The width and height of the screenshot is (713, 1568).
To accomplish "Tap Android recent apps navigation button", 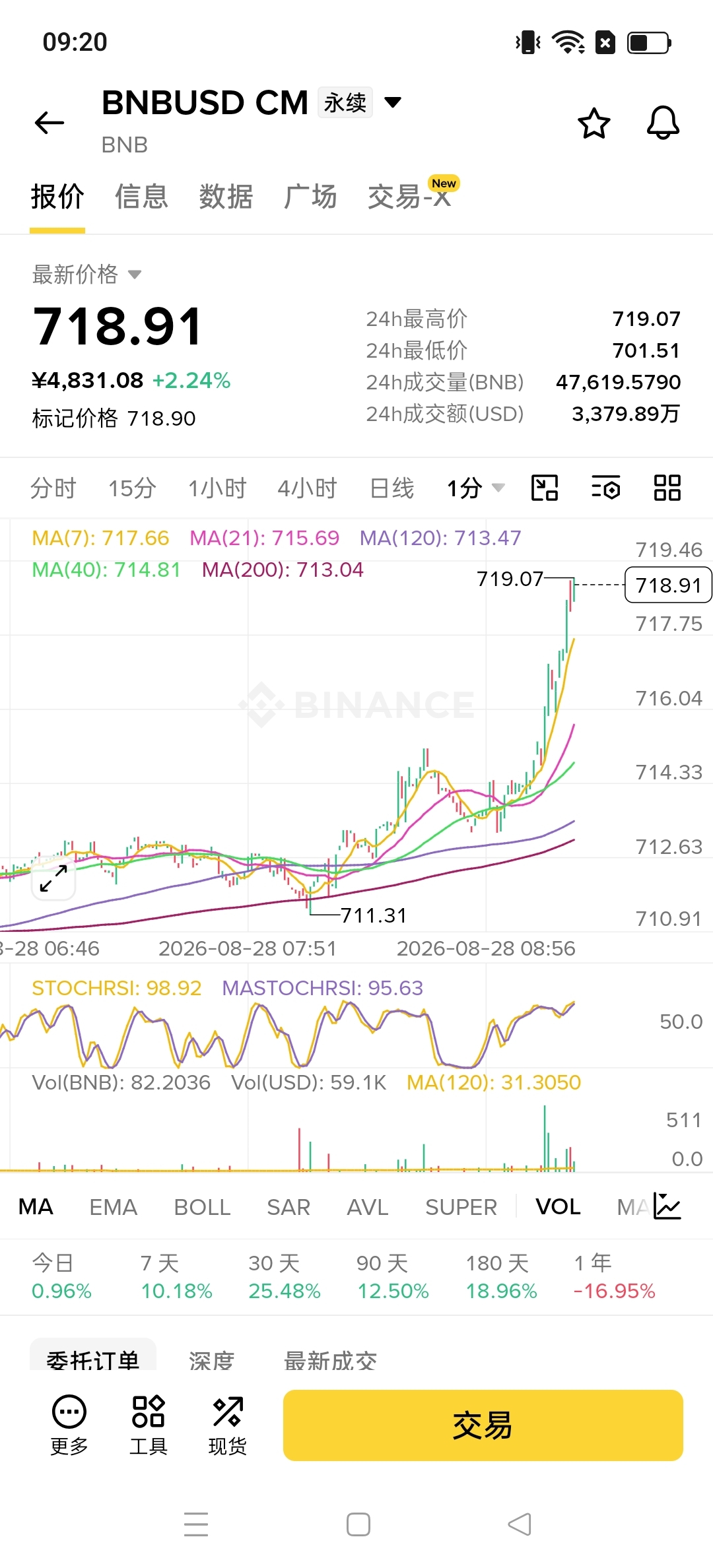I will coord(196,1524).
